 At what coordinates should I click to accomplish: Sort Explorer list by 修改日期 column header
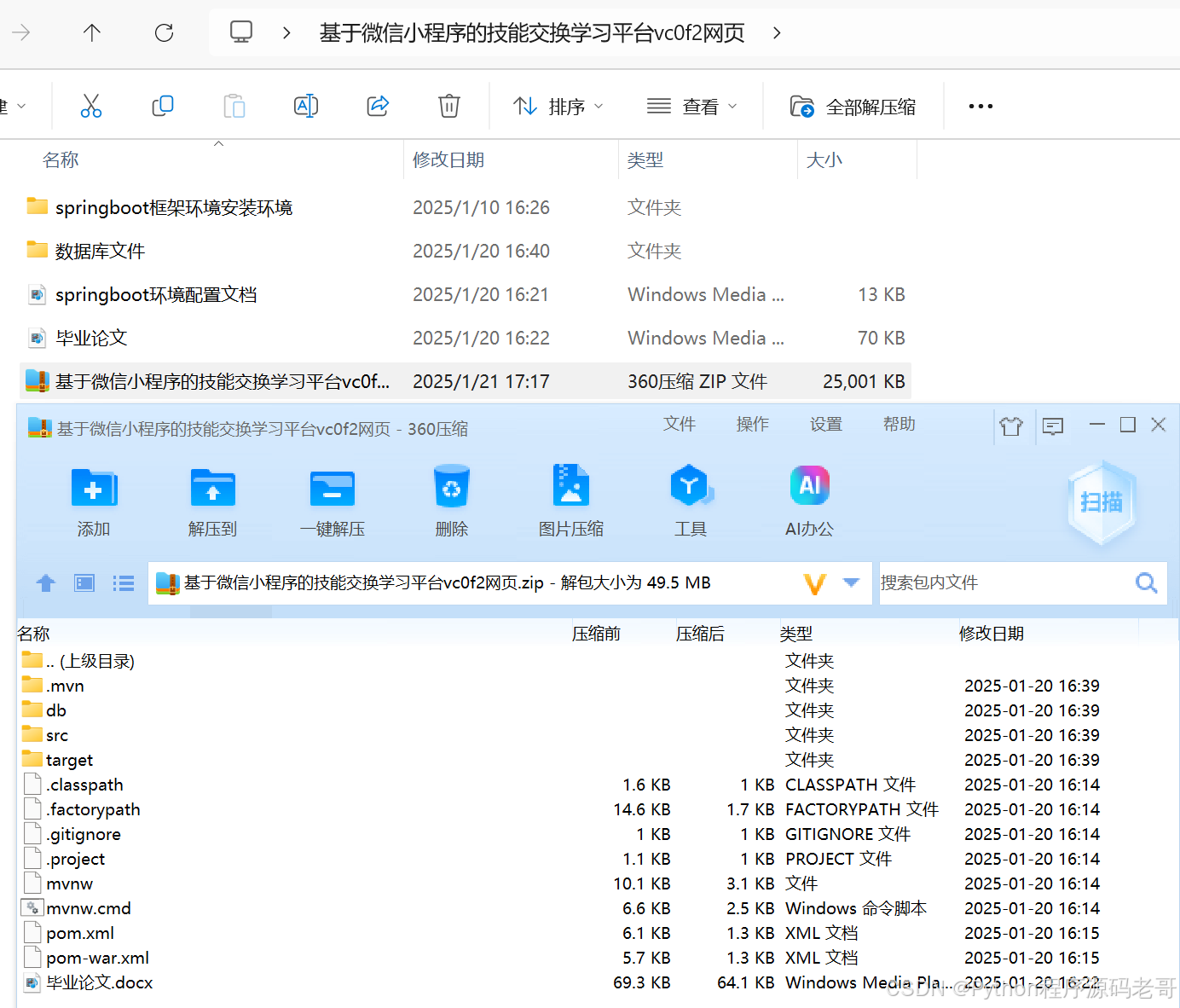coord(448,159)
